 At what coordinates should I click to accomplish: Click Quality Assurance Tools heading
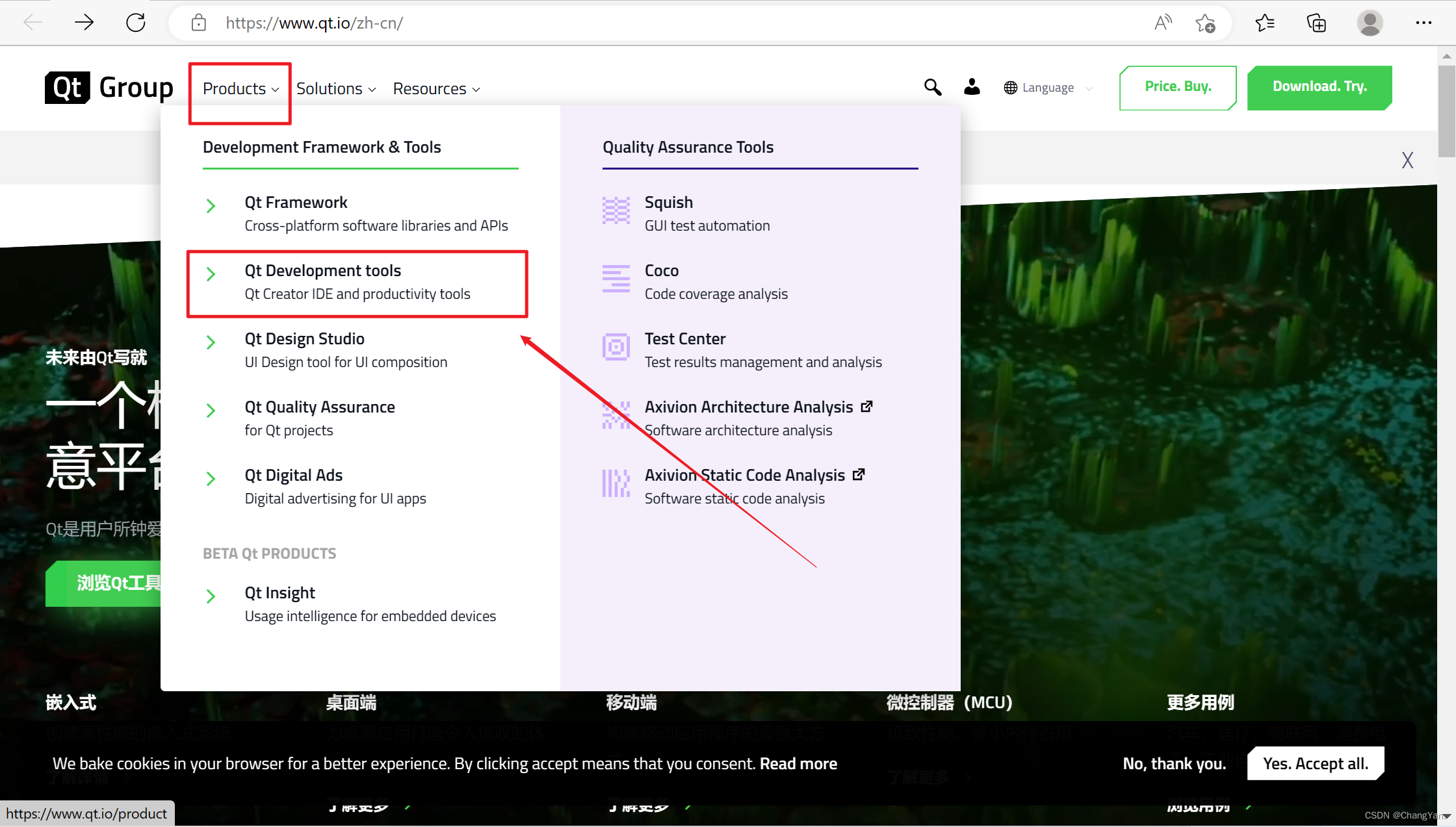coord(688,147)
